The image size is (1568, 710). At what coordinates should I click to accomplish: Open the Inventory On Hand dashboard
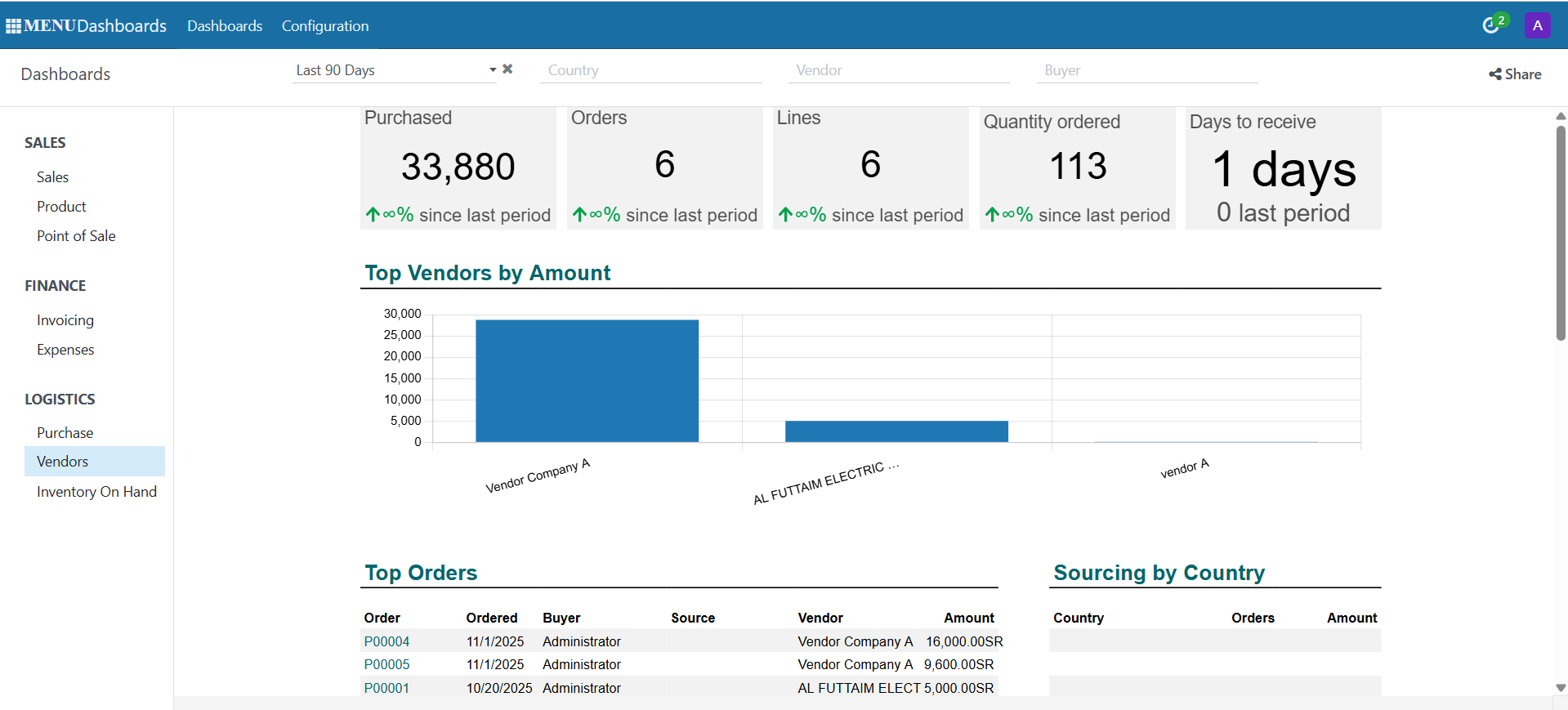[96, 492]
